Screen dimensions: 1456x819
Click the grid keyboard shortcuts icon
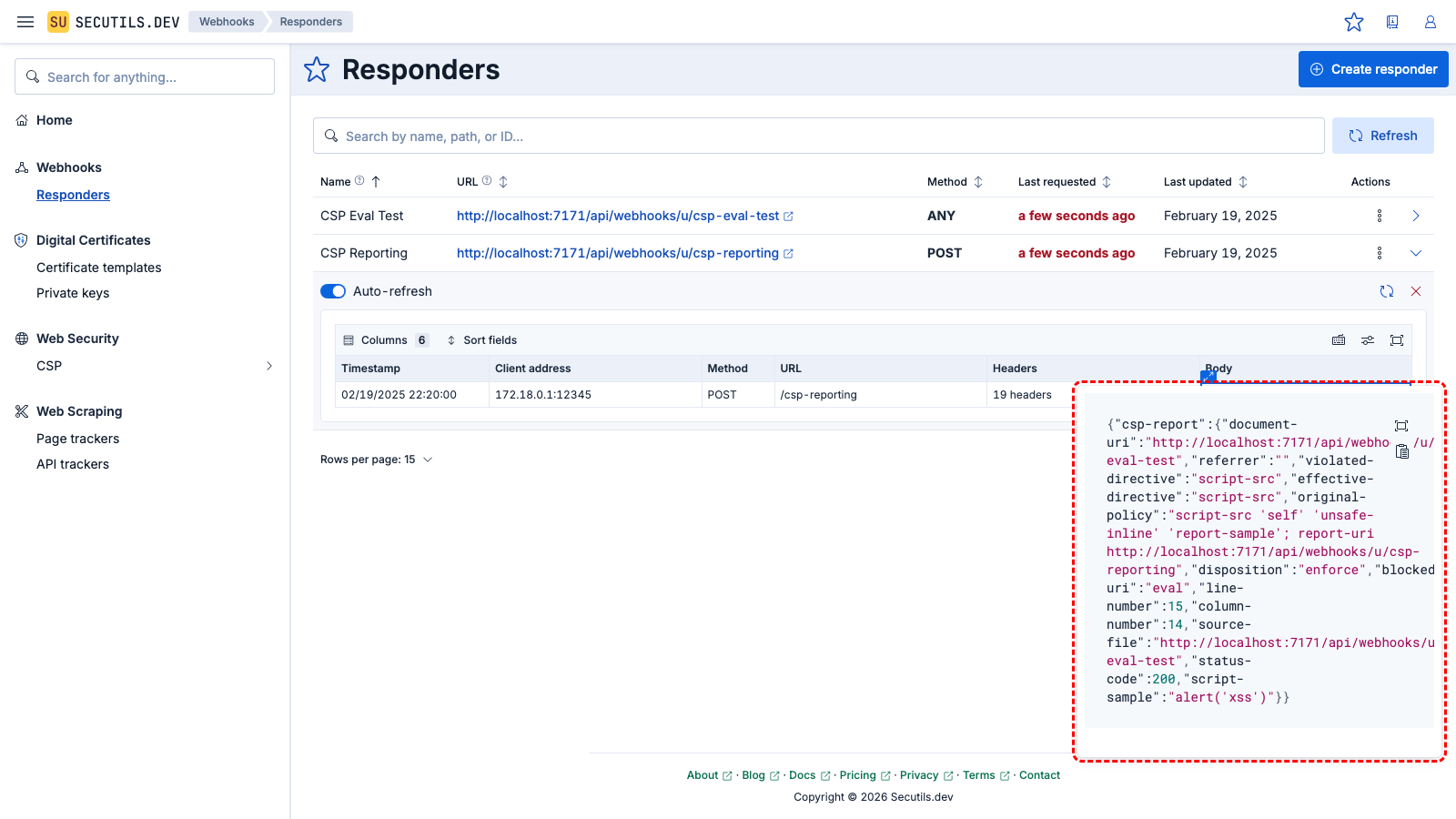click(x=1339, y=340)
